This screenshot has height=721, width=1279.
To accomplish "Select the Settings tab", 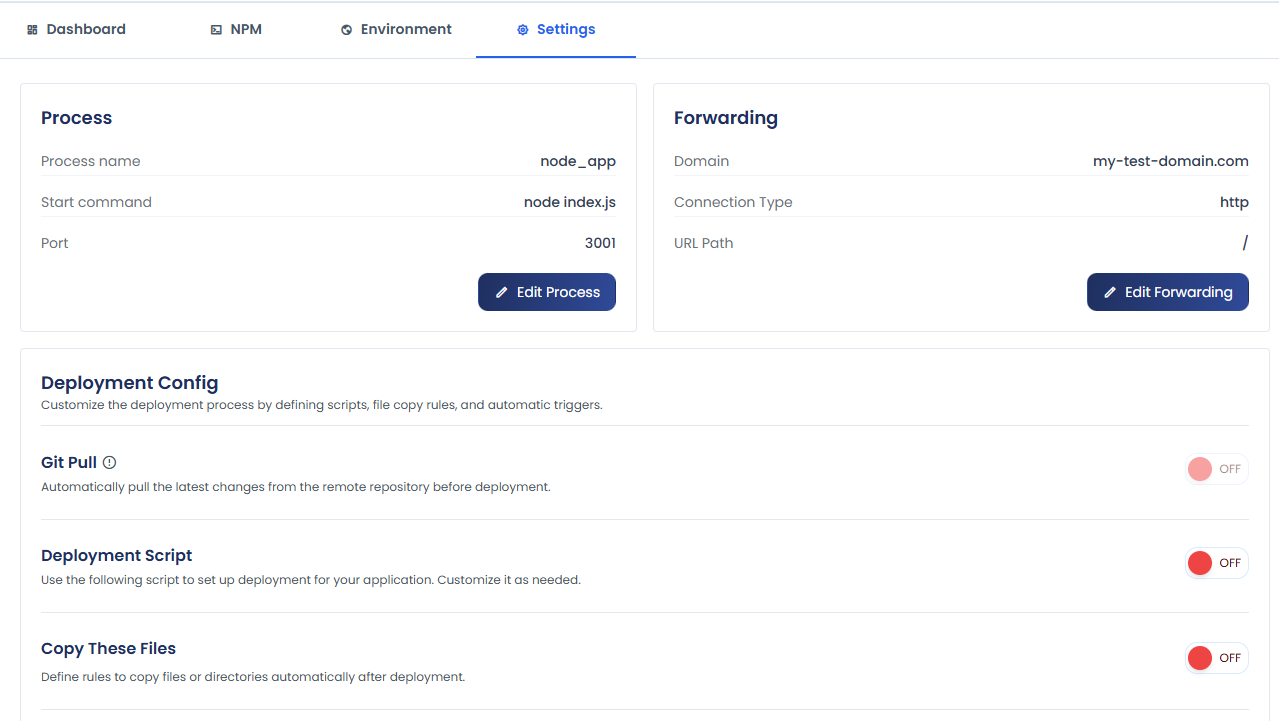I will coord(556,30).
